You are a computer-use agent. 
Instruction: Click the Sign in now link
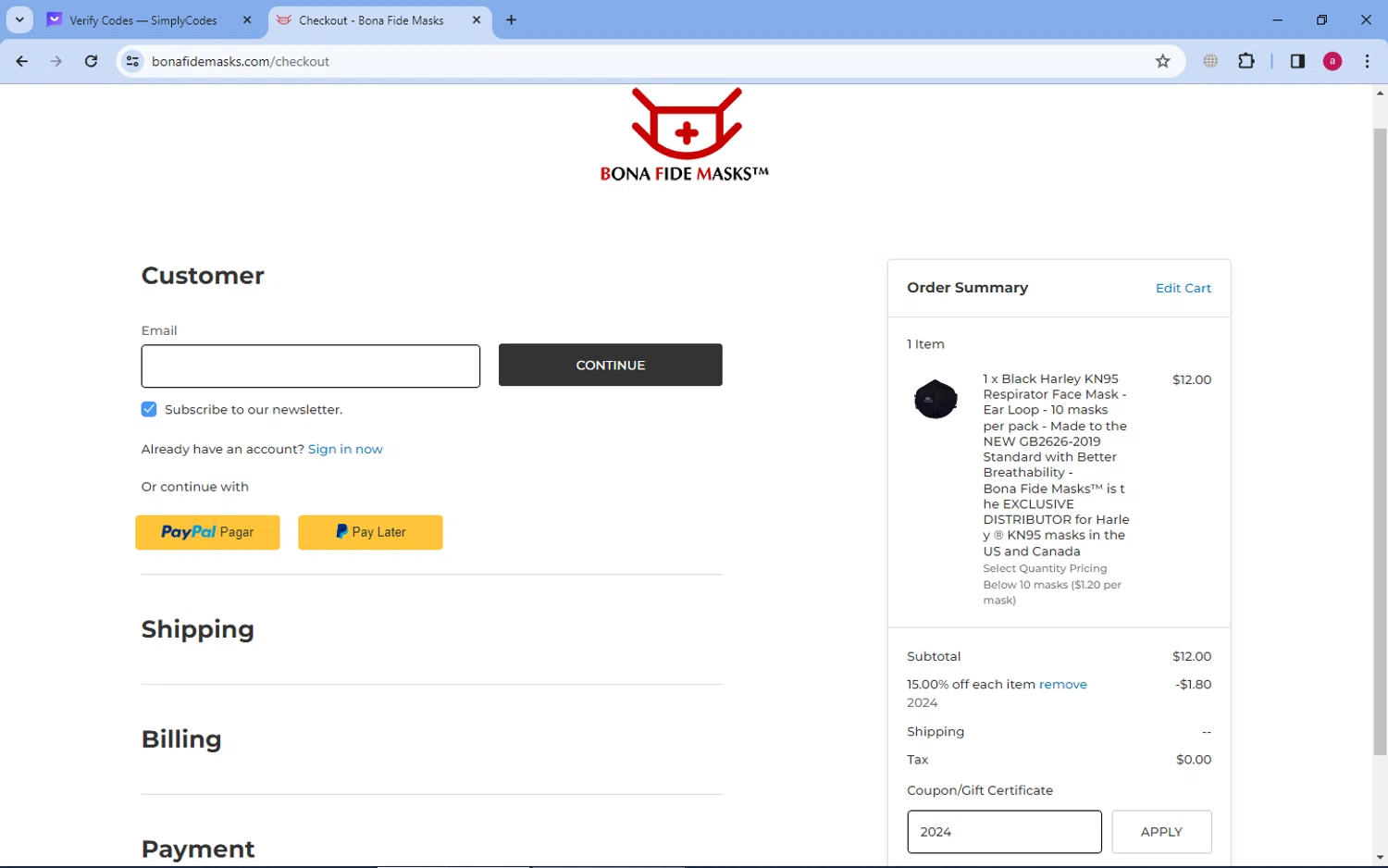(345, 449)
